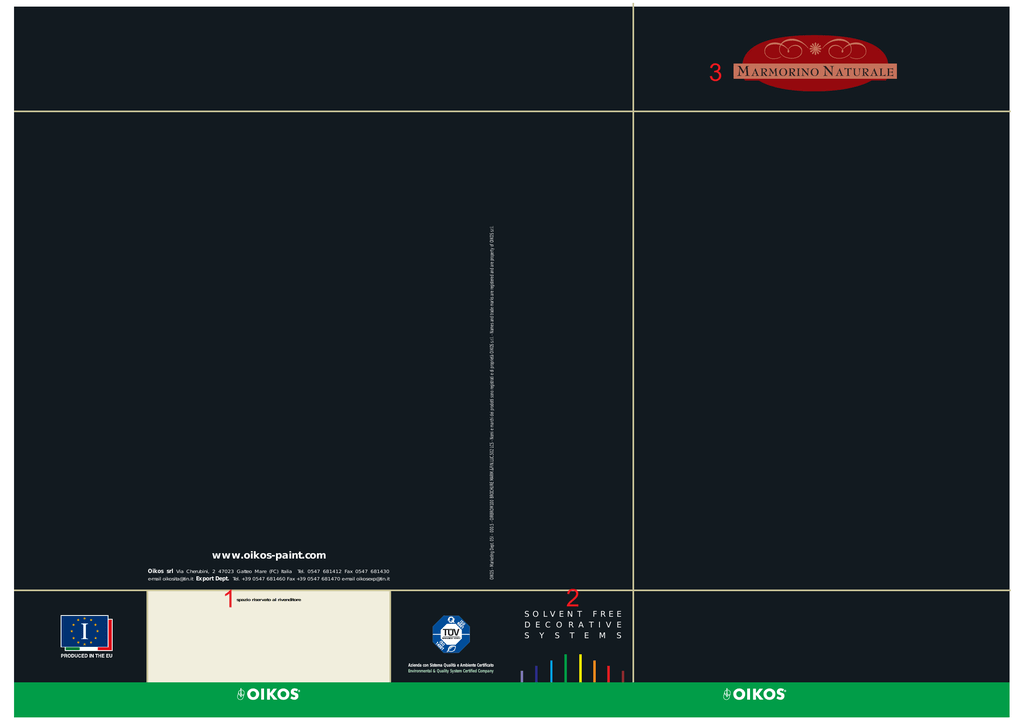Click the vertical copyright text strip
The width and height of the screenshot is (1024, 724).
click(492, 403)
